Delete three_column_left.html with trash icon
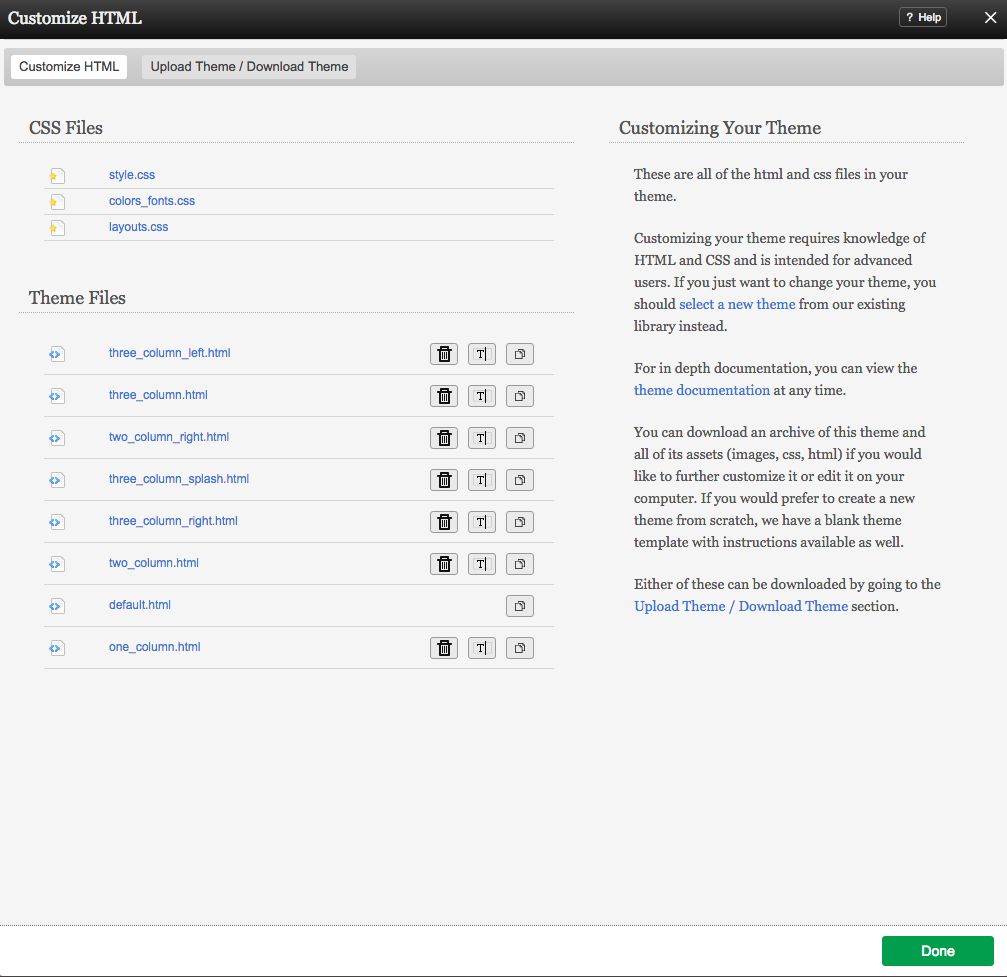Image resolution: width=1007 pixels, height=977 pixels. click(x=444, y=354)
